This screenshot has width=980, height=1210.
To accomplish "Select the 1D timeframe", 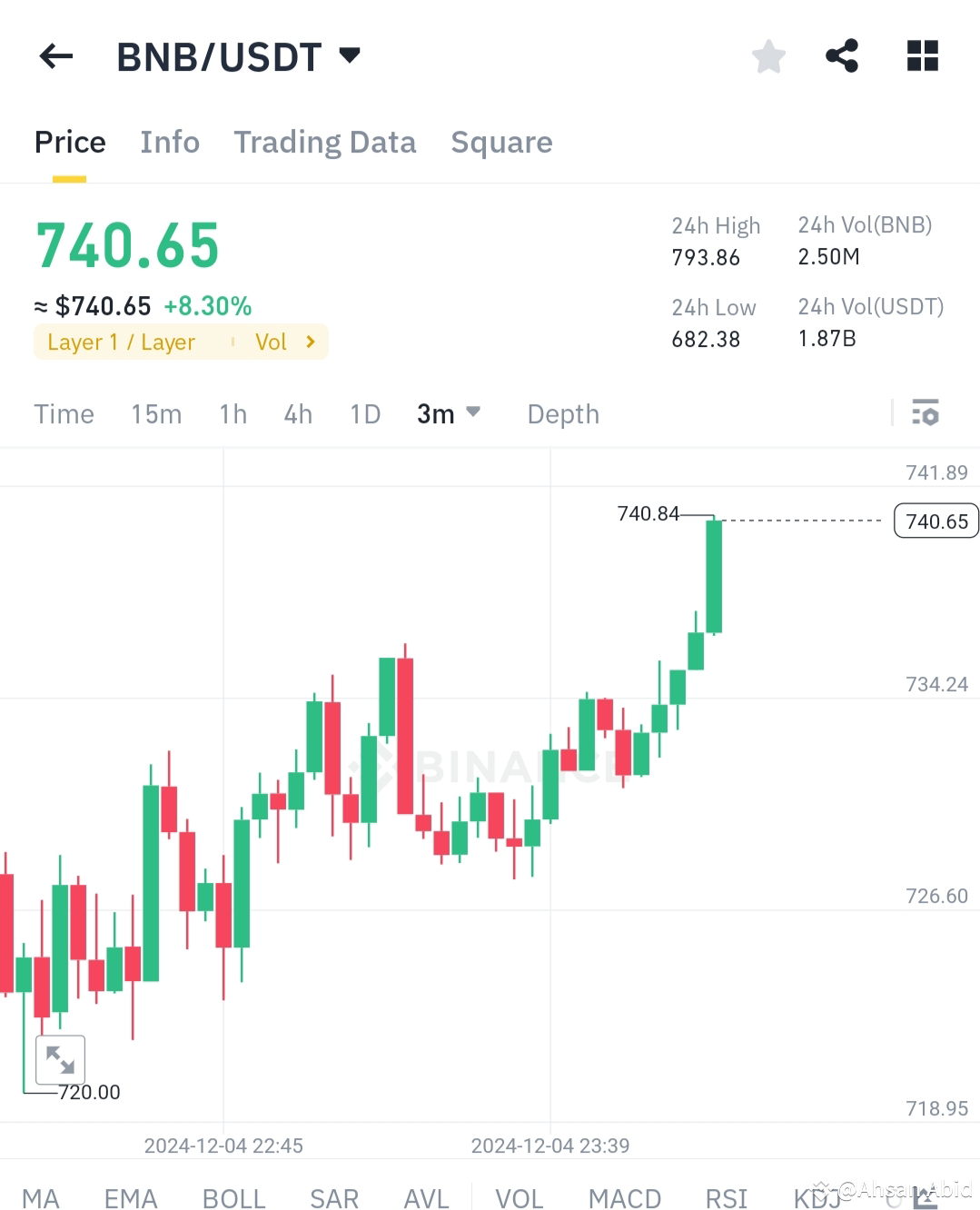I will click(364, 413).
